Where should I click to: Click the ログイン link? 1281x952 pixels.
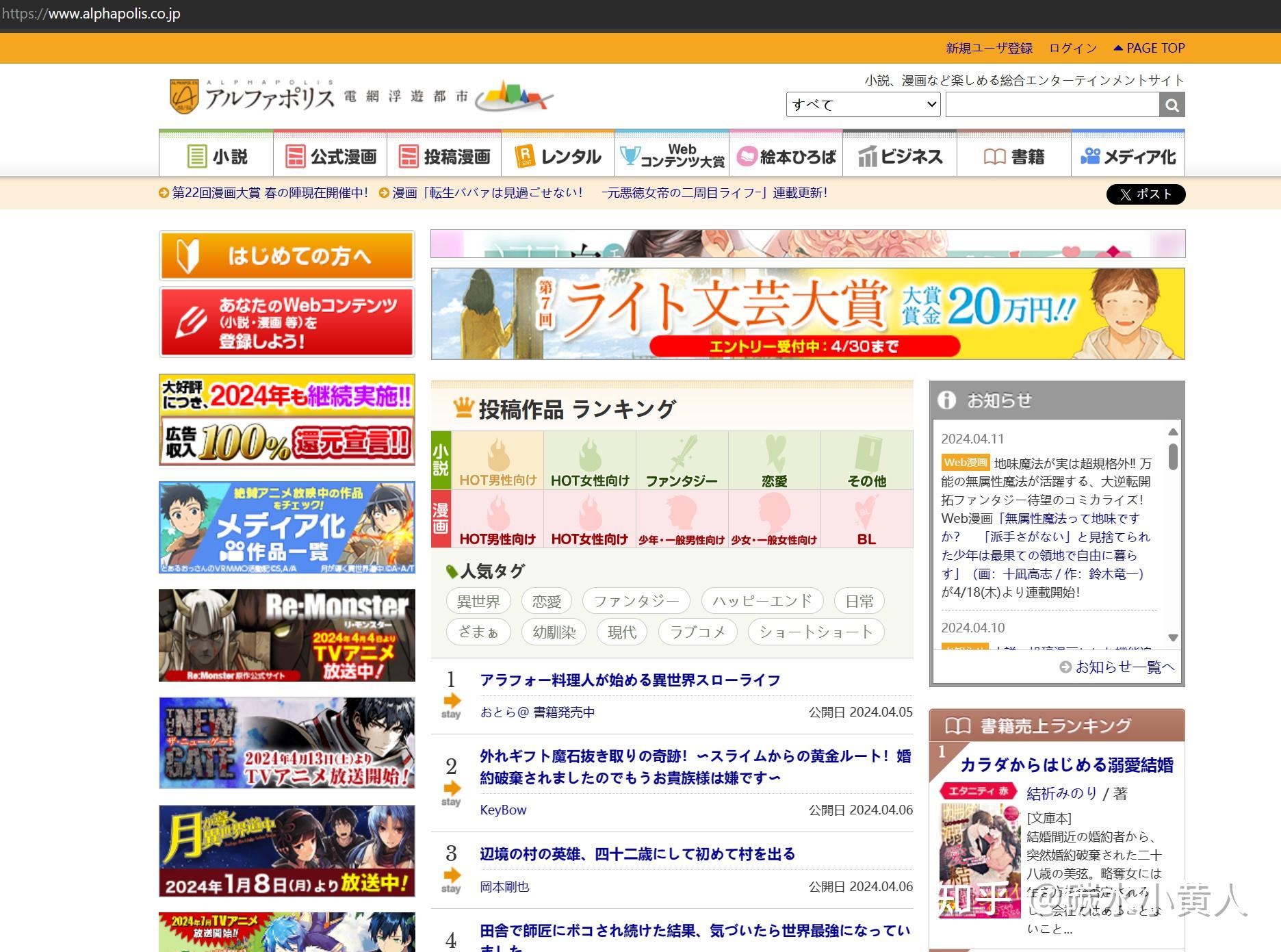[x=1072, y=48]
